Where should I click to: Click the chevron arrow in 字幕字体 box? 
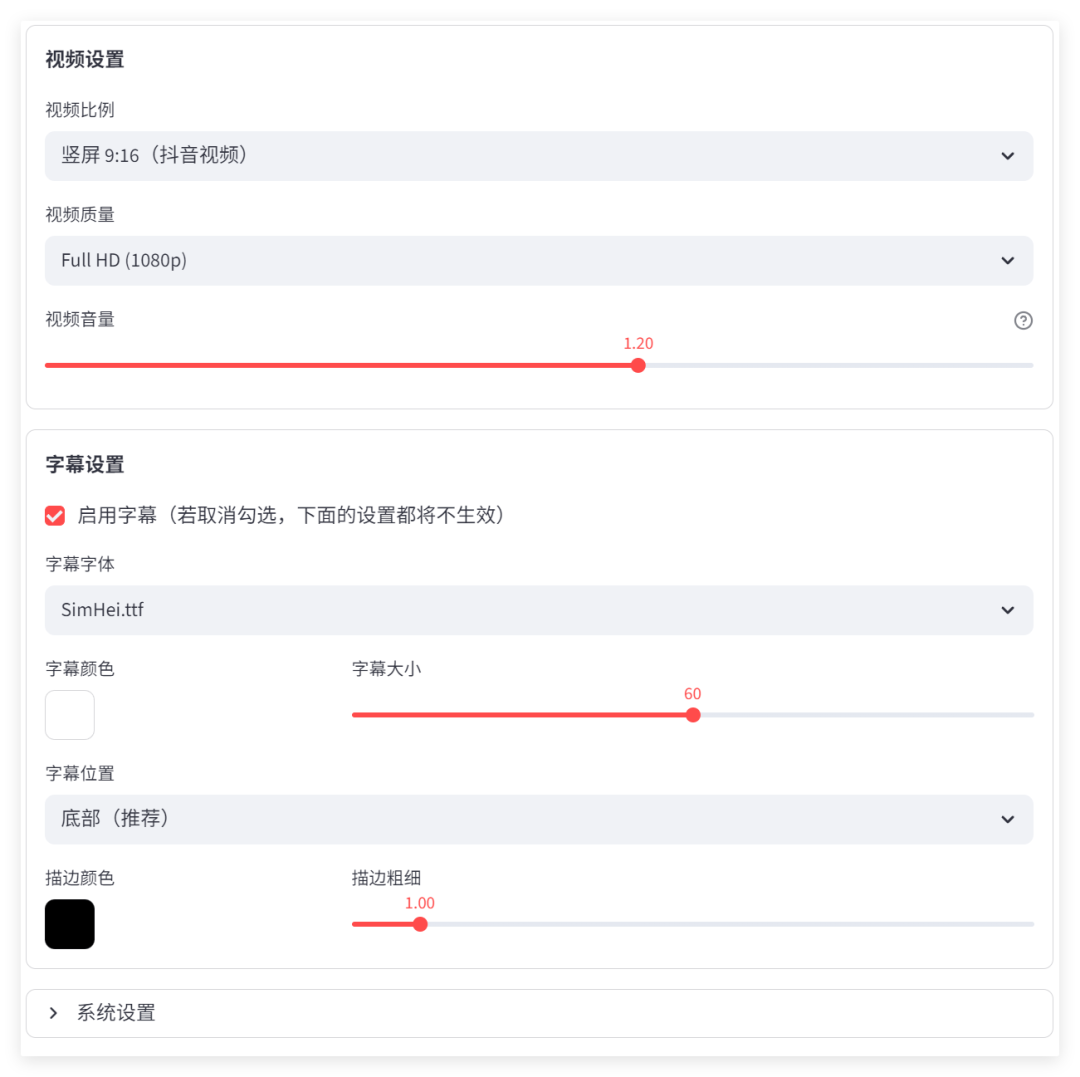coord(1008,610)
